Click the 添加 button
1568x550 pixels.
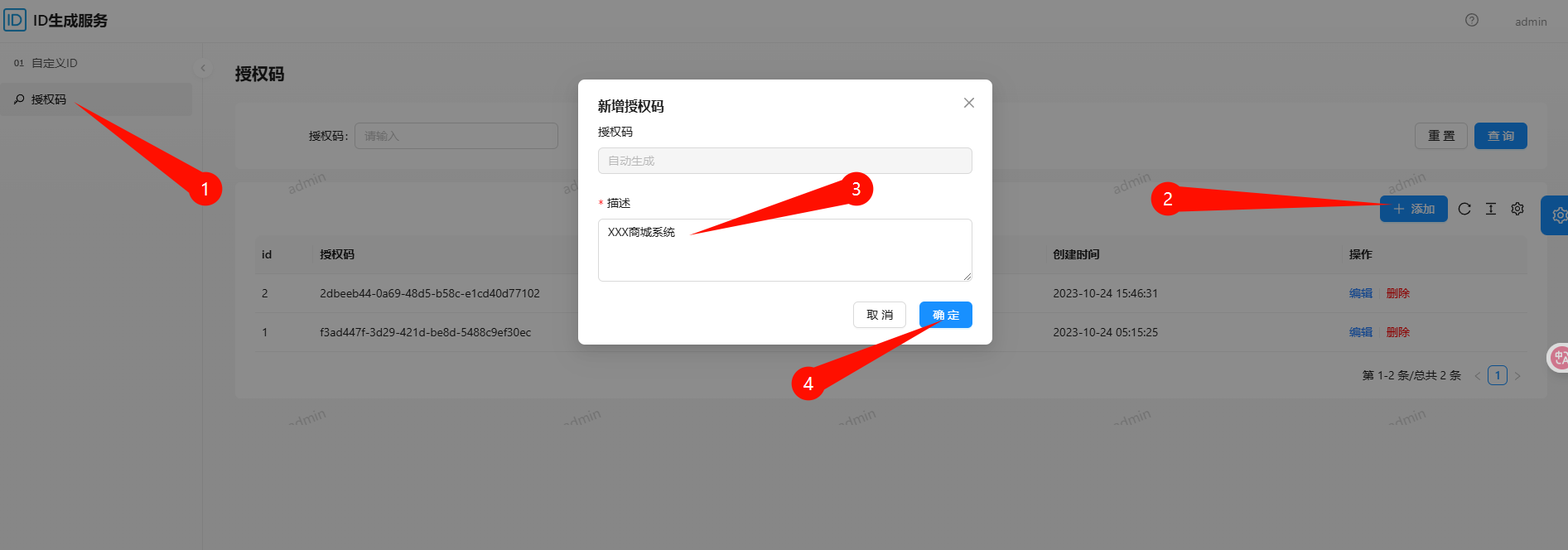pos(1414,209)
